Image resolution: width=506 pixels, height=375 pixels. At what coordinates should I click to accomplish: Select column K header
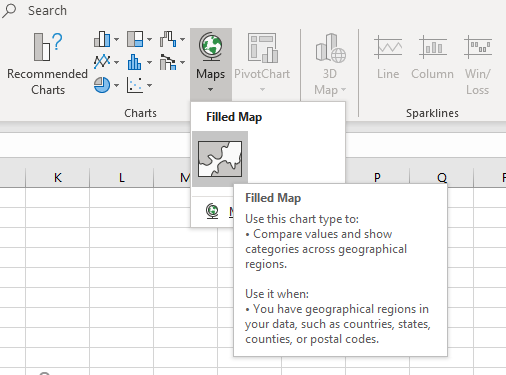click(58, 177)
